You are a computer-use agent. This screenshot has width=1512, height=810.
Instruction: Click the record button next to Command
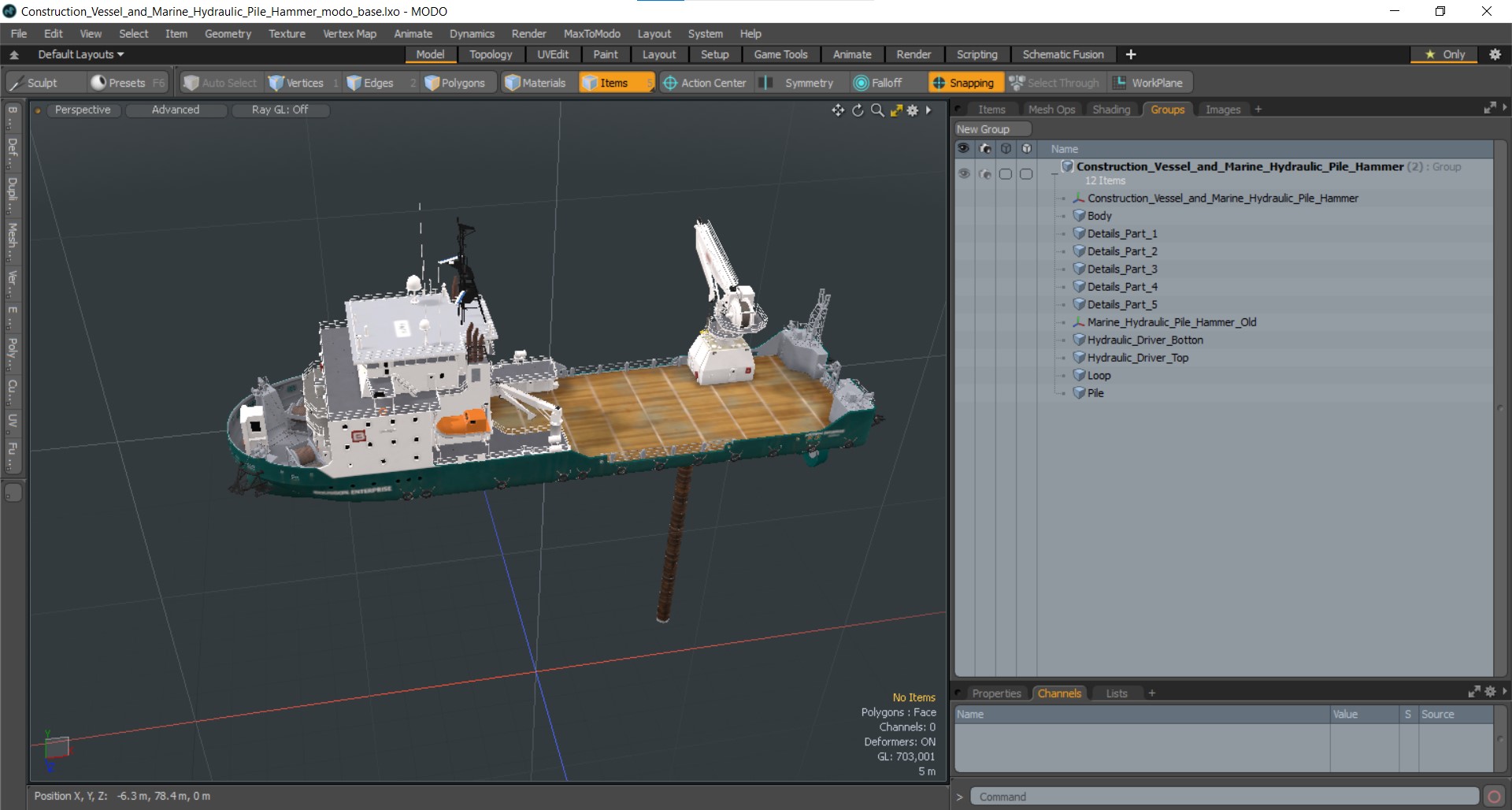click(x=1494, y=797)
